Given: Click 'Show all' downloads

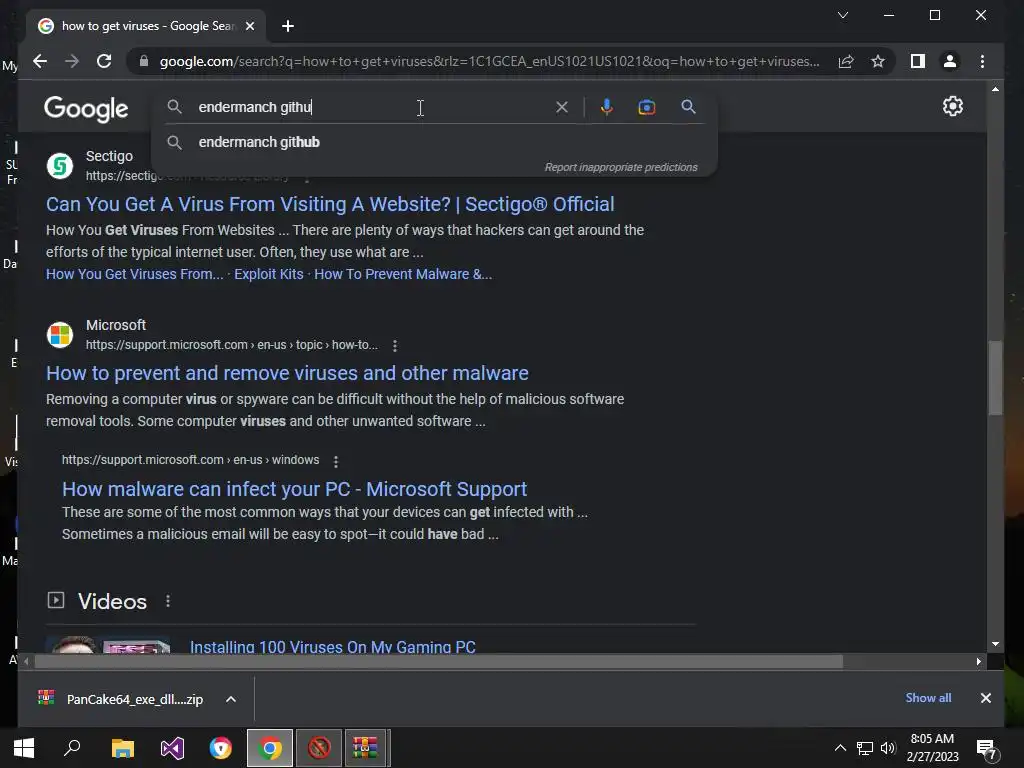Looking at the screenshot, I should click(x=928, y=698).
